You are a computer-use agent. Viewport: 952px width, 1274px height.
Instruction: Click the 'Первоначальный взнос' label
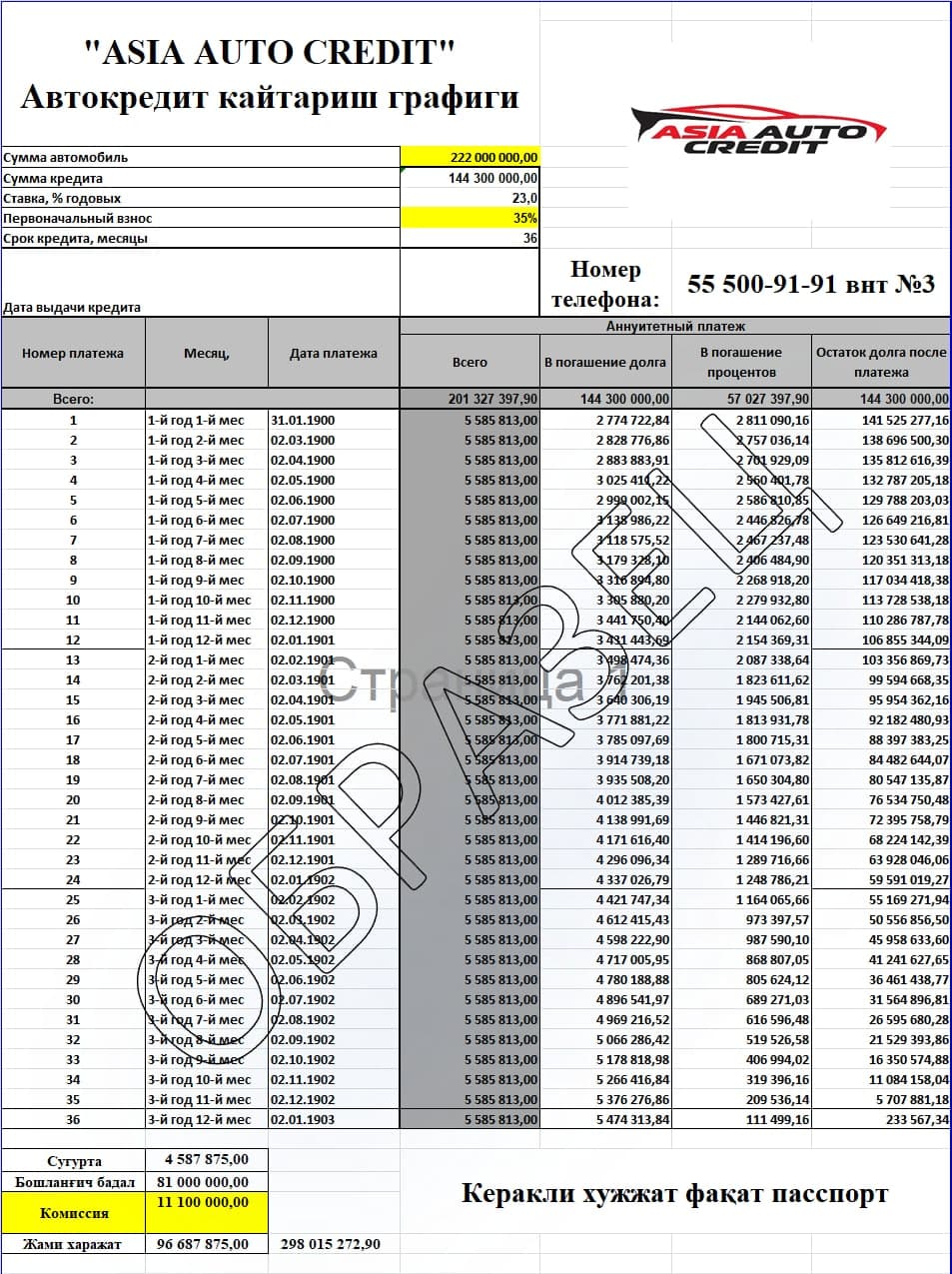click(x=77, y=218)
